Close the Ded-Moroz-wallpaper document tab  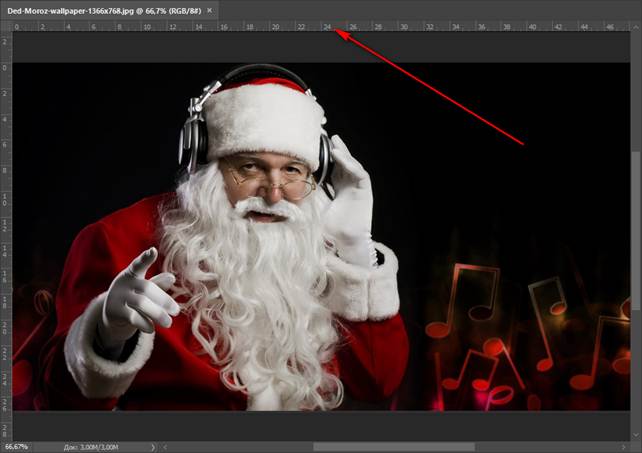pos(210,11)
